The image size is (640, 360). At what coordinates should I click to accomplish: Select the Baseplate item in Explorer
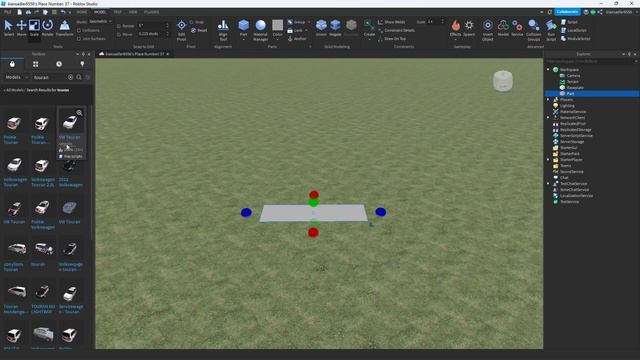[575, 87]
